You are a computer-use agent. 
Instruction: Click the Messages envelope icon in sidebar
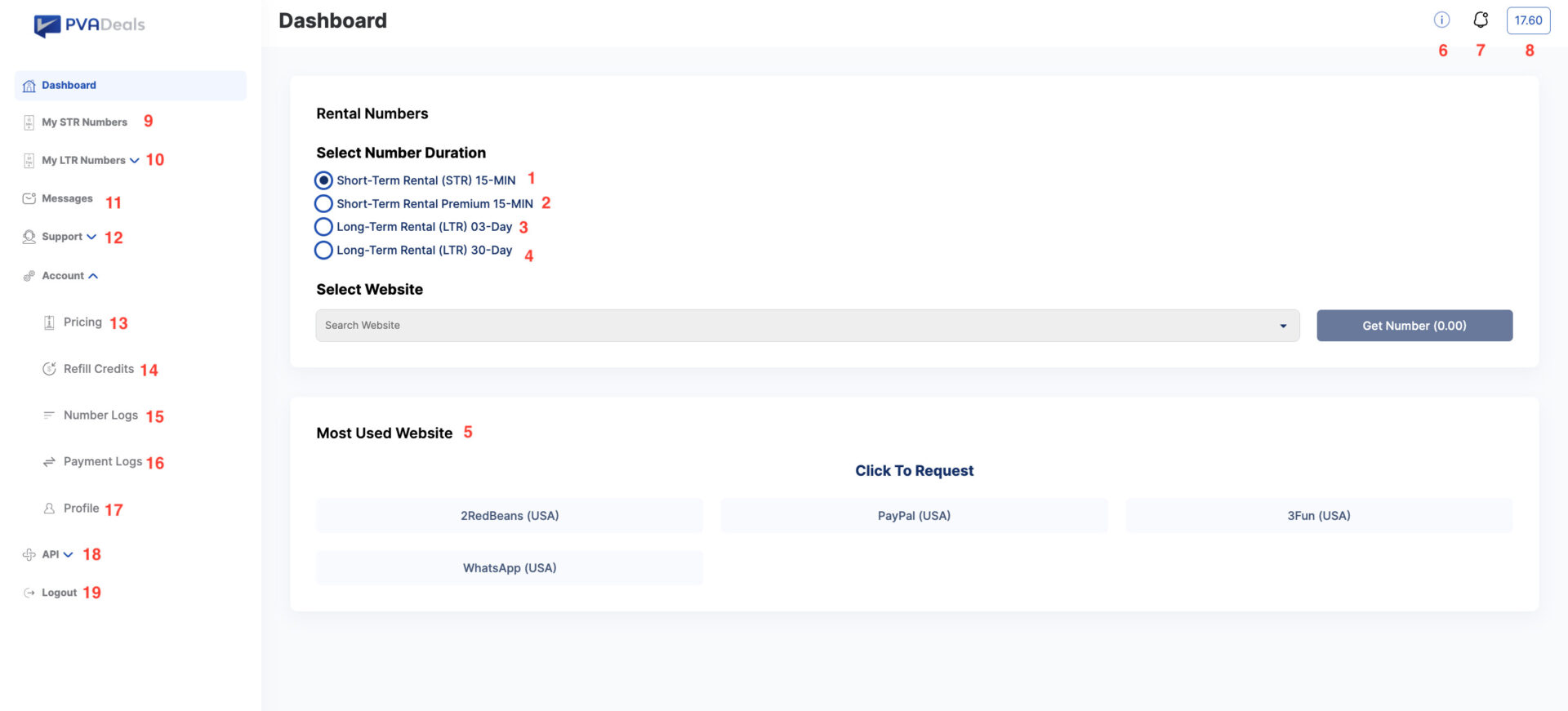pos(29,198)
